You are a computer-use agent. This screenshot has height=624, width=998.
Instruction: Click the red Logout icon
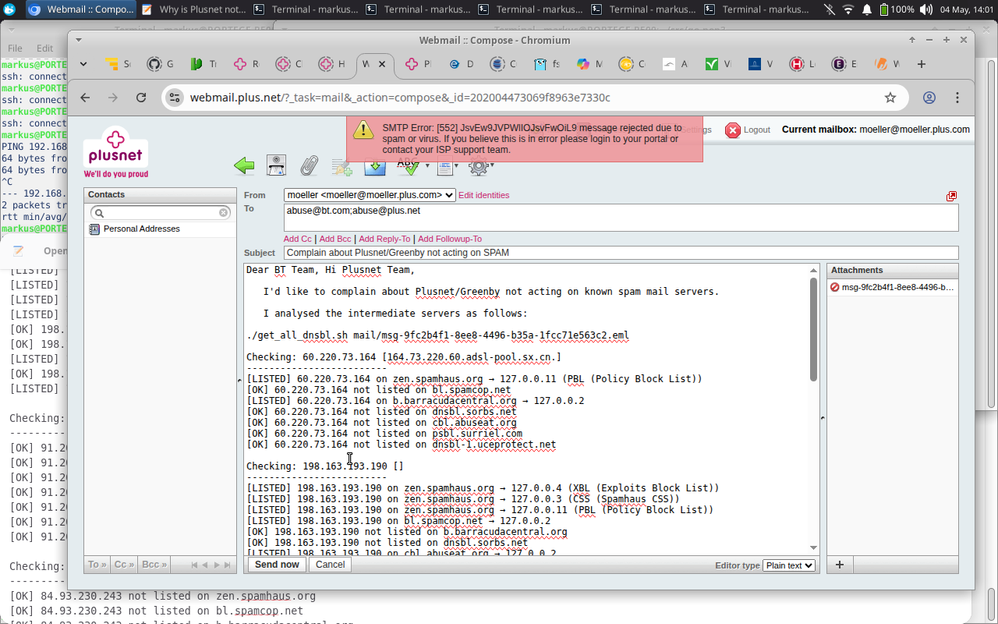[733, 130]
